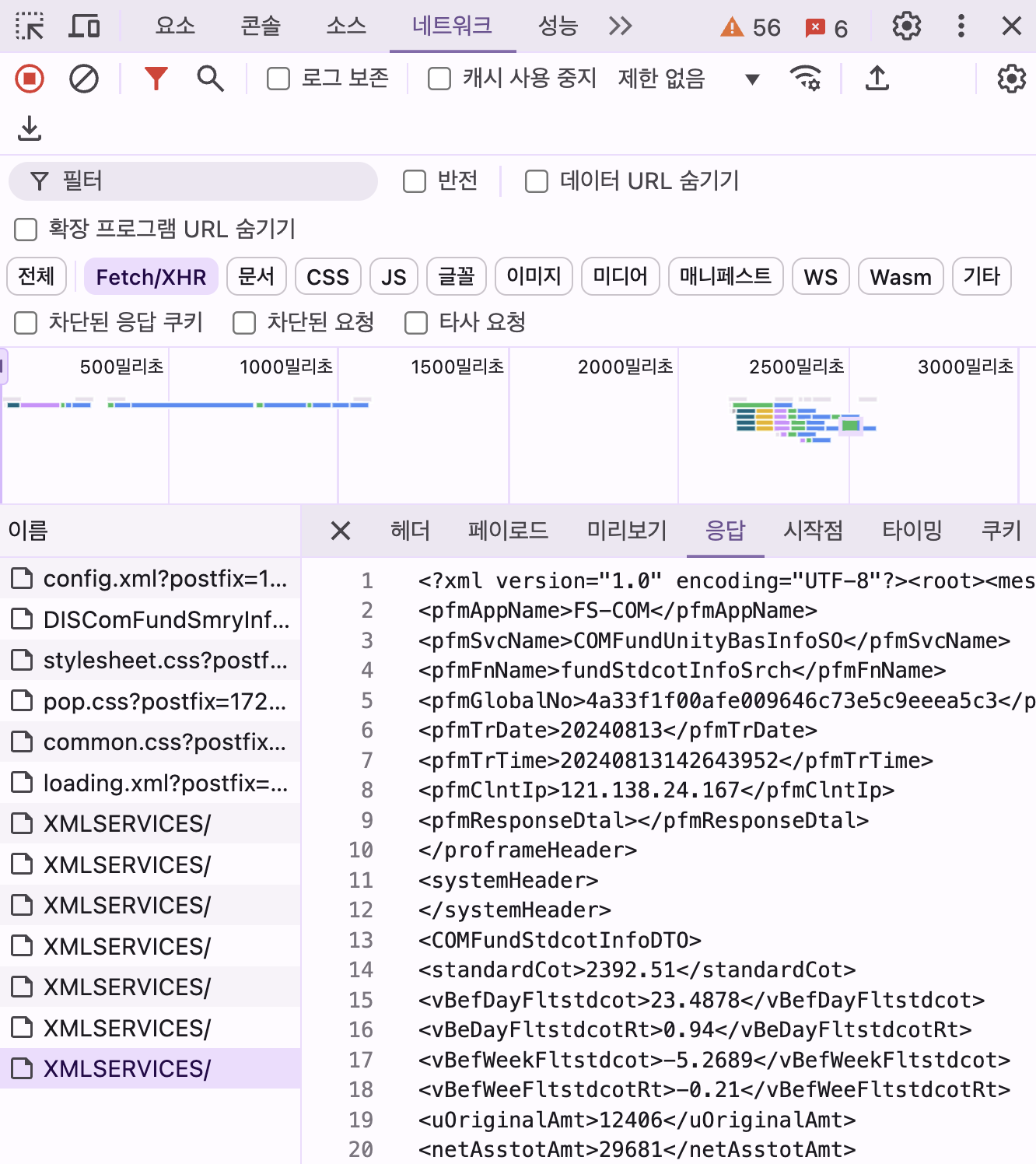
Task: Toggle device toolbar icon
Action: pos(84,26)
